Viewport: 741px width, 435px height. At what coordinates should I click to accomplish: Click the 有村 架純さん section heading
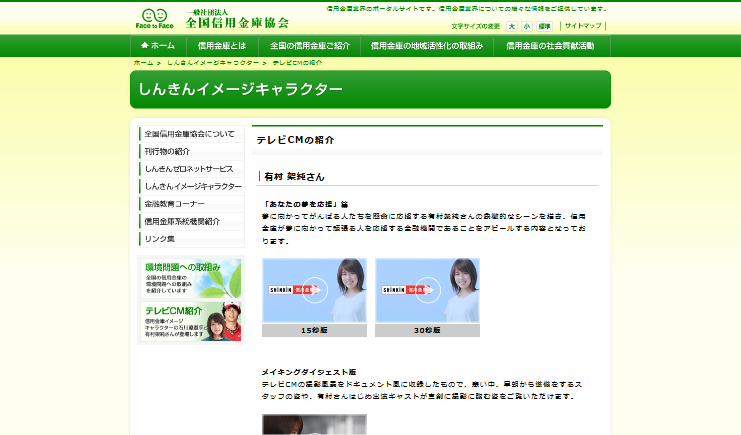tap(294, 177)
